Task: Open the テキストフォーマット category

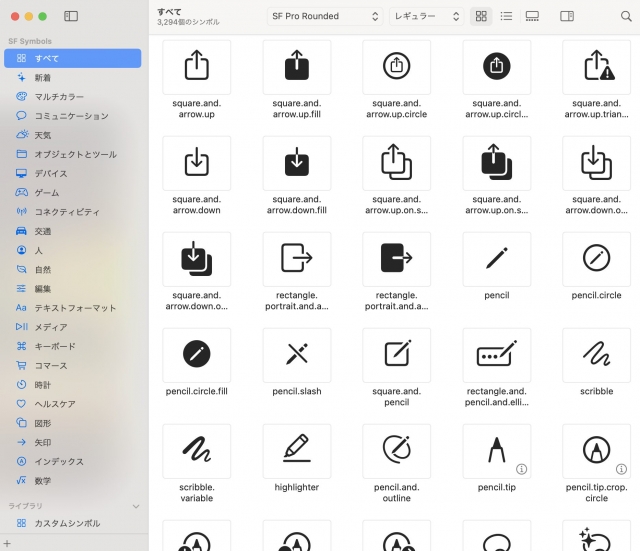Action: point(73,308)
